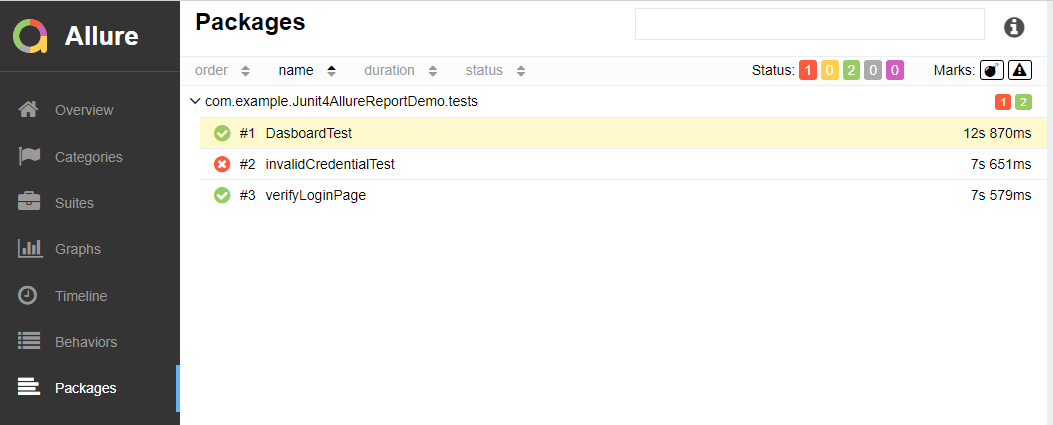Click the Timeline clock icon
Image resolution: width=1053 pixels, height=425 pixels.
29,296
